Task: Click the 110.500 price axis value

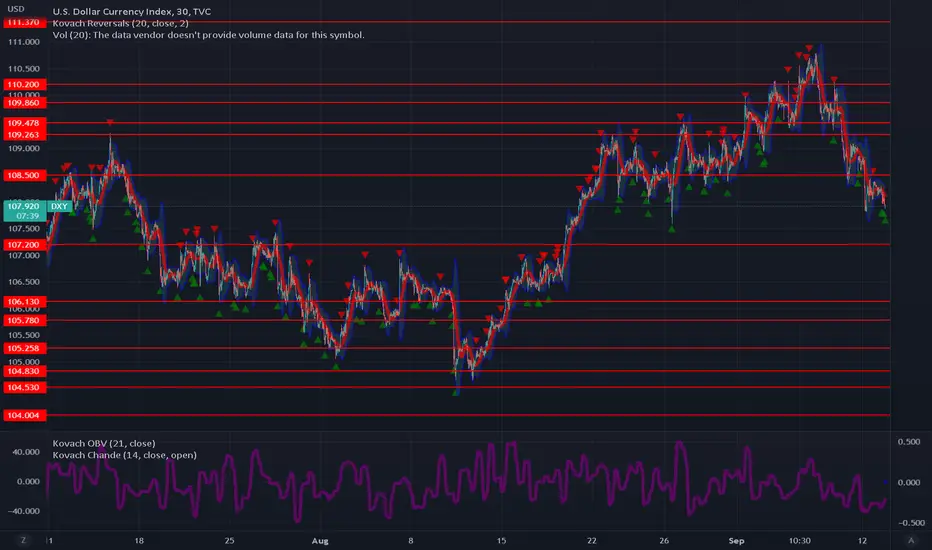Action: [x=24, y=69]
